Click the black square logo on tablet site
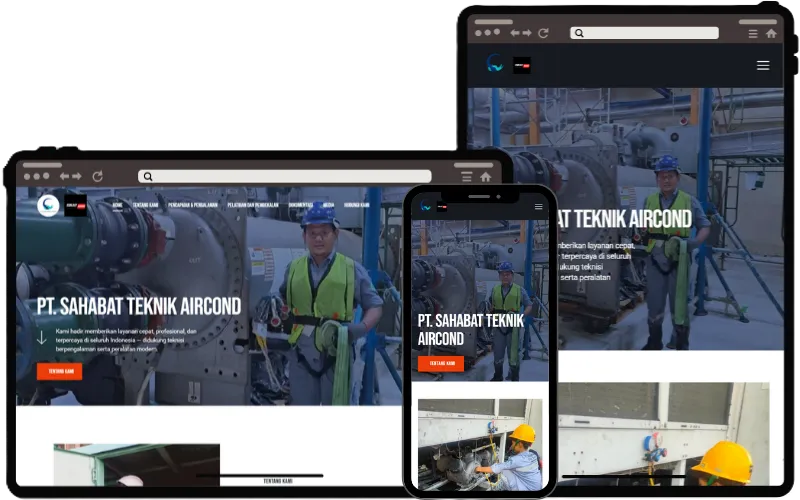Viewport: 800px width, 500px height. point(522,65)
